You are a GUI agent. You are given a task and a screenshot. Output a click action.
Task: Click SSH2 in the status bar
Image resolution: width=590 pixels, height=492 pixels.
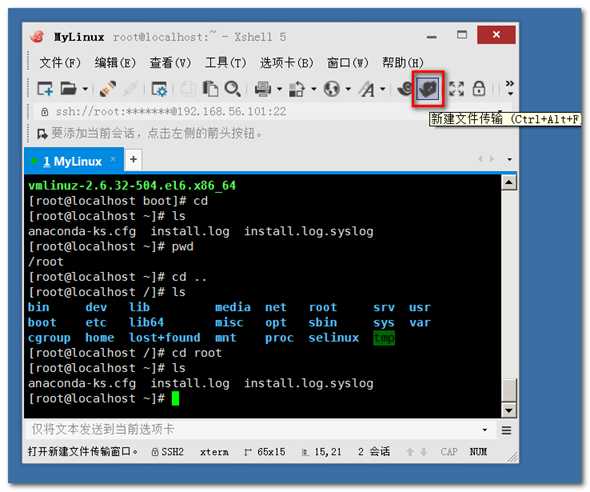[167, 451]
